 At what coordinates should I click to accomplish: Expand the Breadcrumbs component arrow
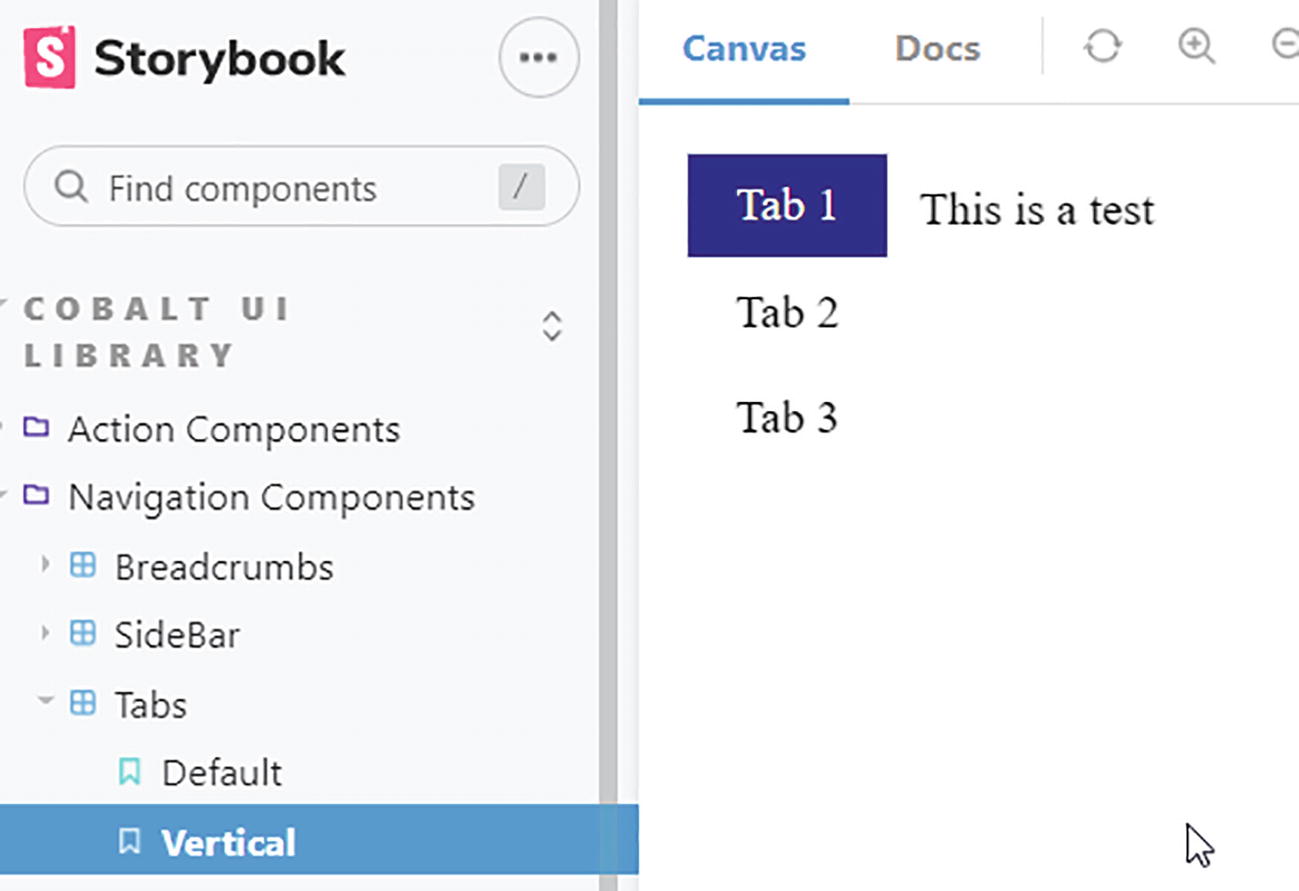(x=45, y=565)
